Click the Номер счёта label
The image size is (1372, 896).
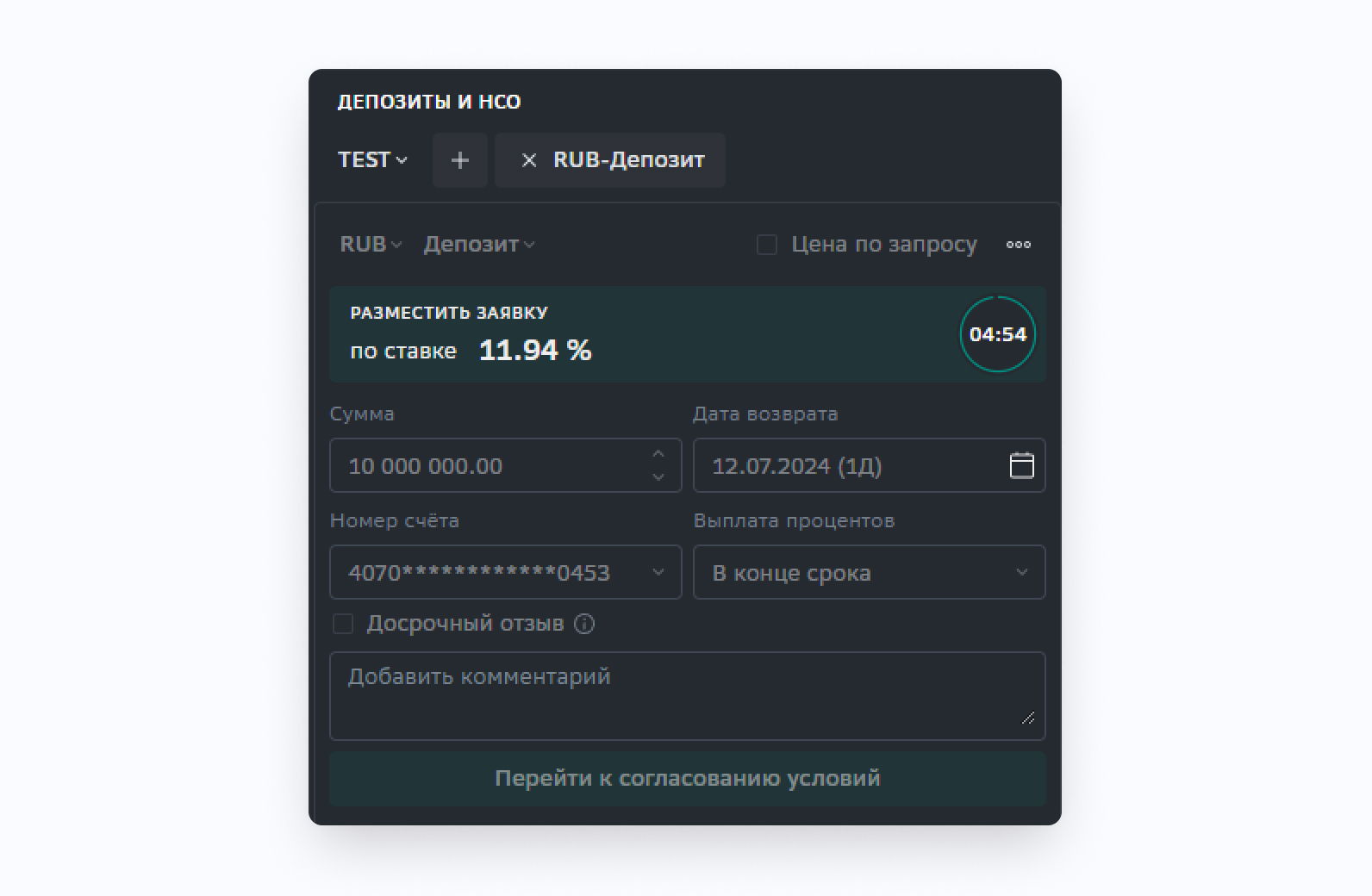coord(395,520)
